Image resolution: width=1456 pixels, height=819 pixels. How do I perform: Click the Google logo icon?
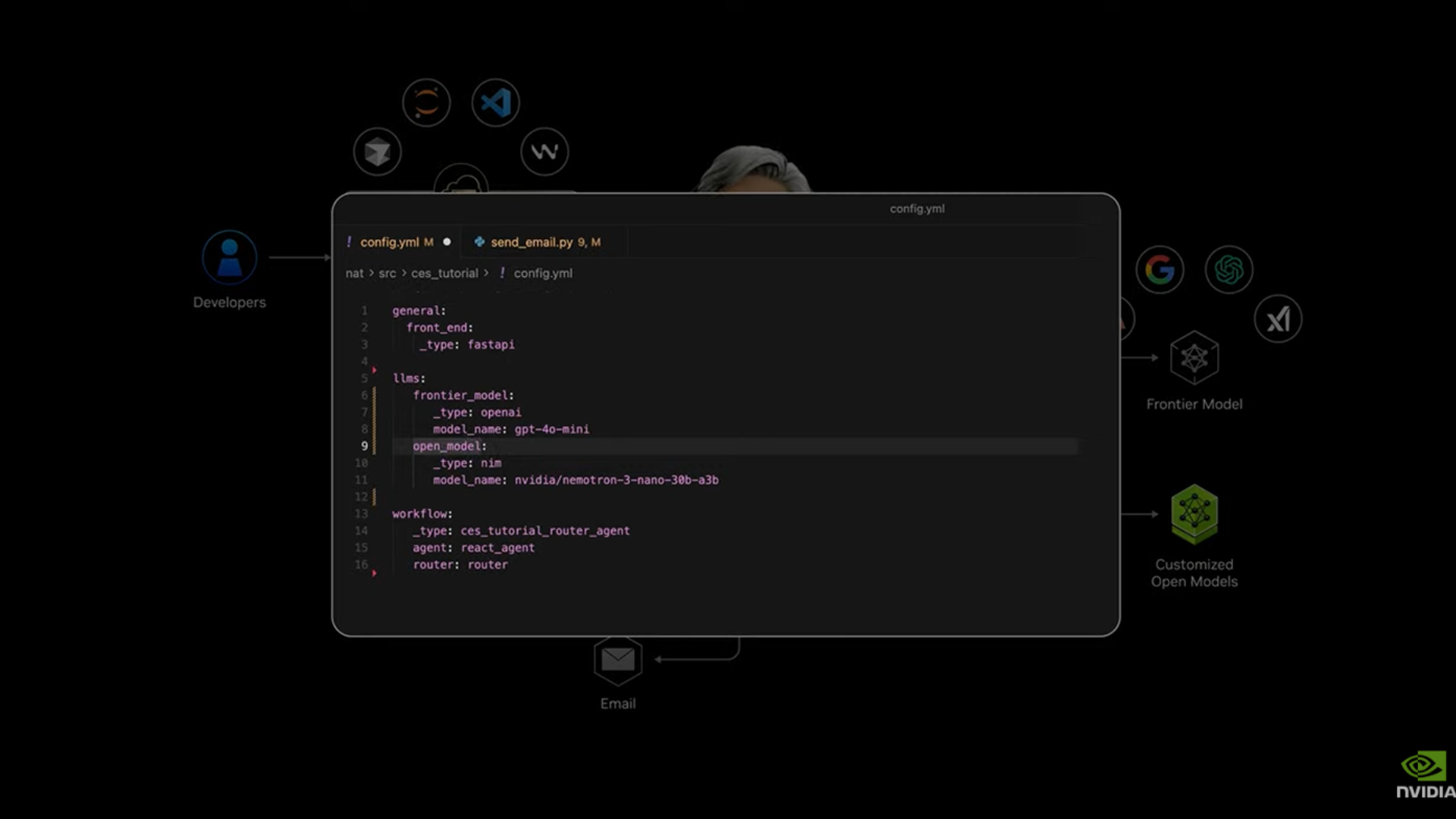pyautogui.click(x=1159, y=269)
